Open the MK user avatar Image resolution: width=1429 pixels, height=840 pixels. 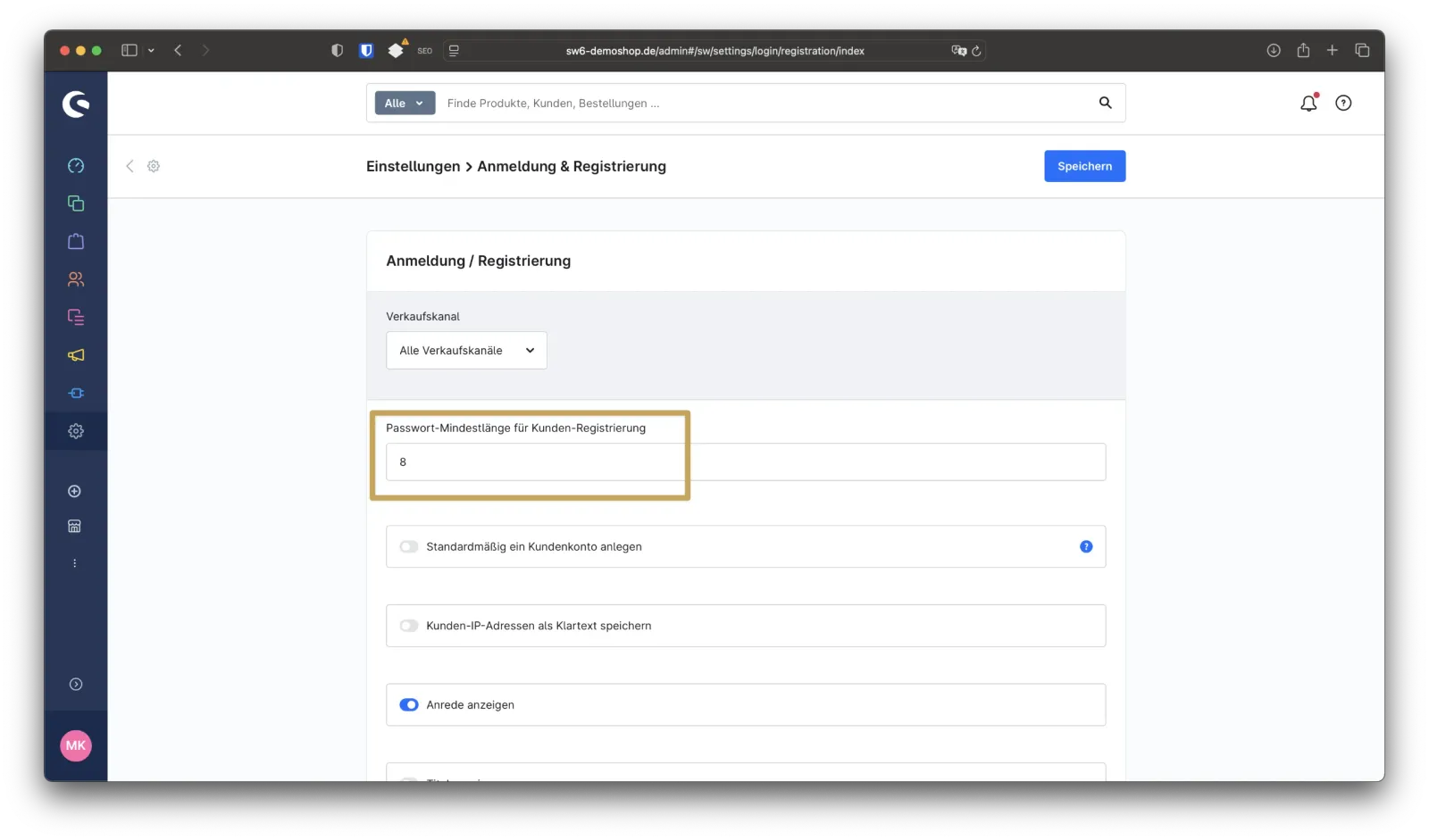76,745
